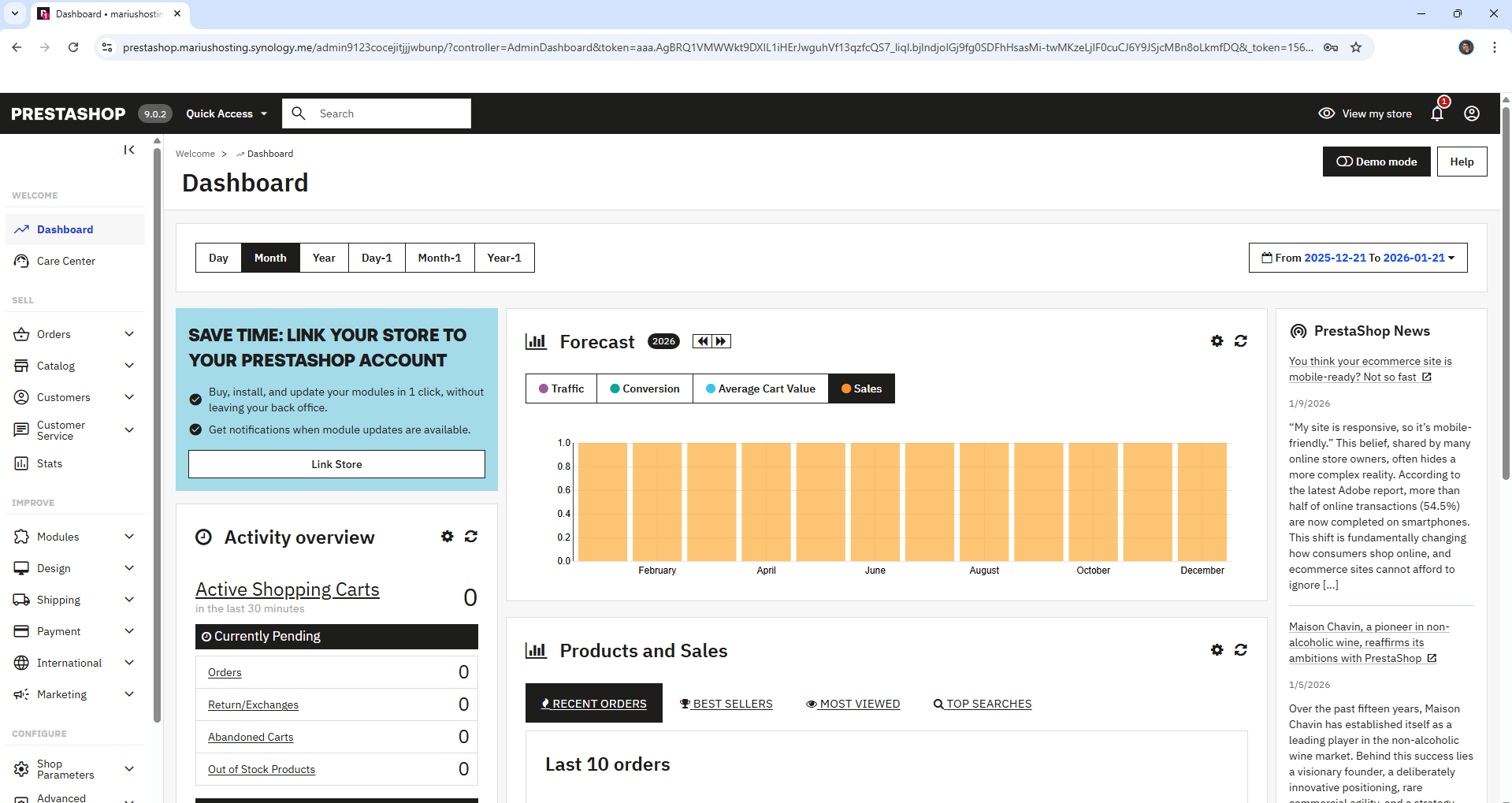Open Forecast settings gear

point(1217,341)
